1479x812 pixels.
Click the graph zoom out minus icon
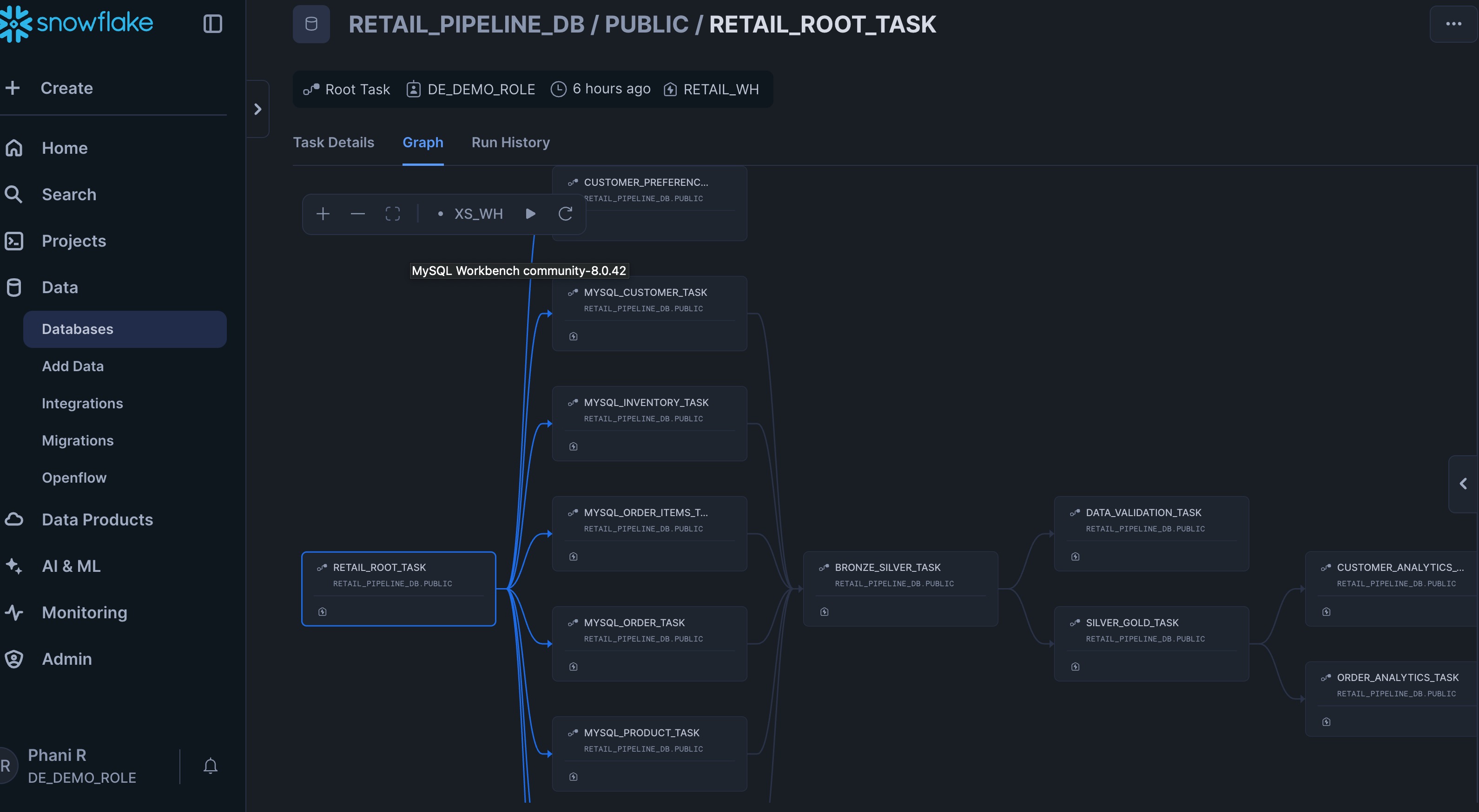(x=358, y=214)
